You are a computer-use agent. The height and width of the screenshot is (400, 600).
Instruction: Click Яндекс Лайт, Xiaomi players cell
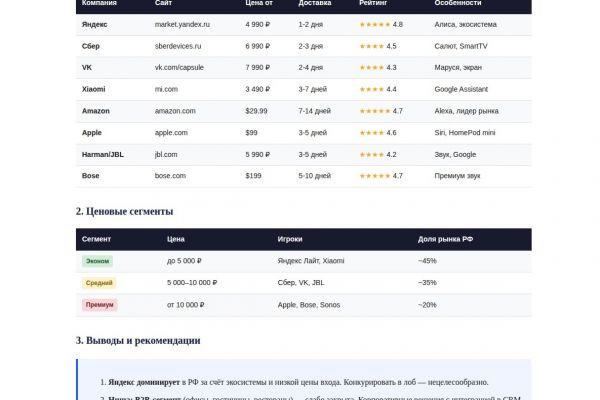coord(311,261)
